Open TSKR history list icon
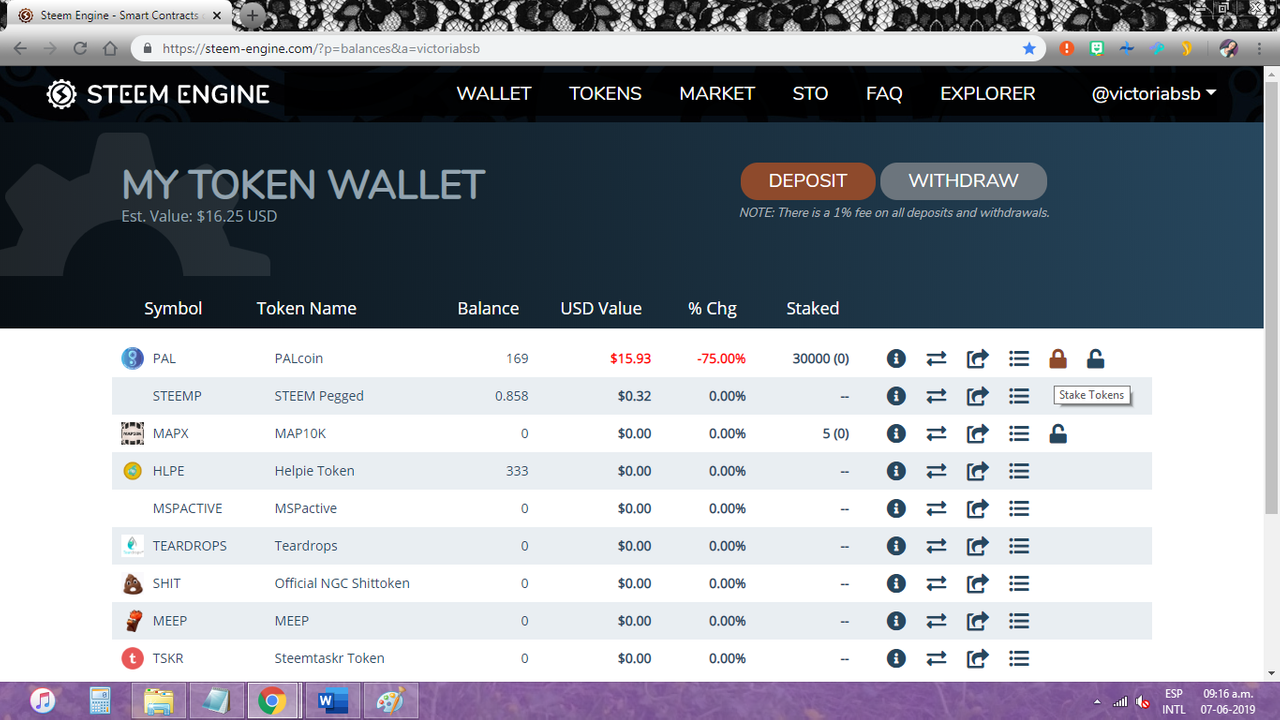 coord(1018,658)
